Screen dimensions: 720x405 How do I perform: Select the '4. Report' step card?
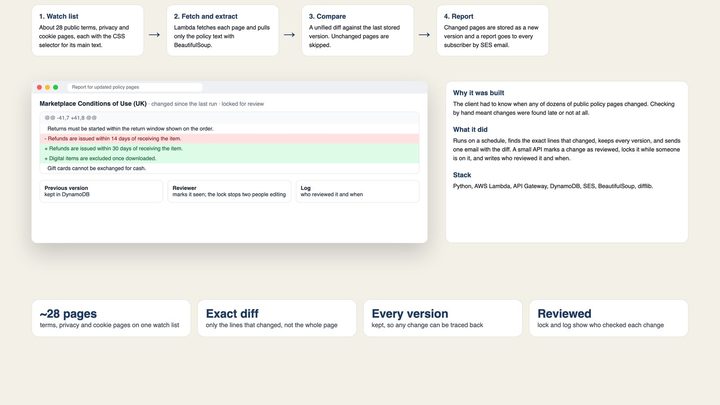493,31
